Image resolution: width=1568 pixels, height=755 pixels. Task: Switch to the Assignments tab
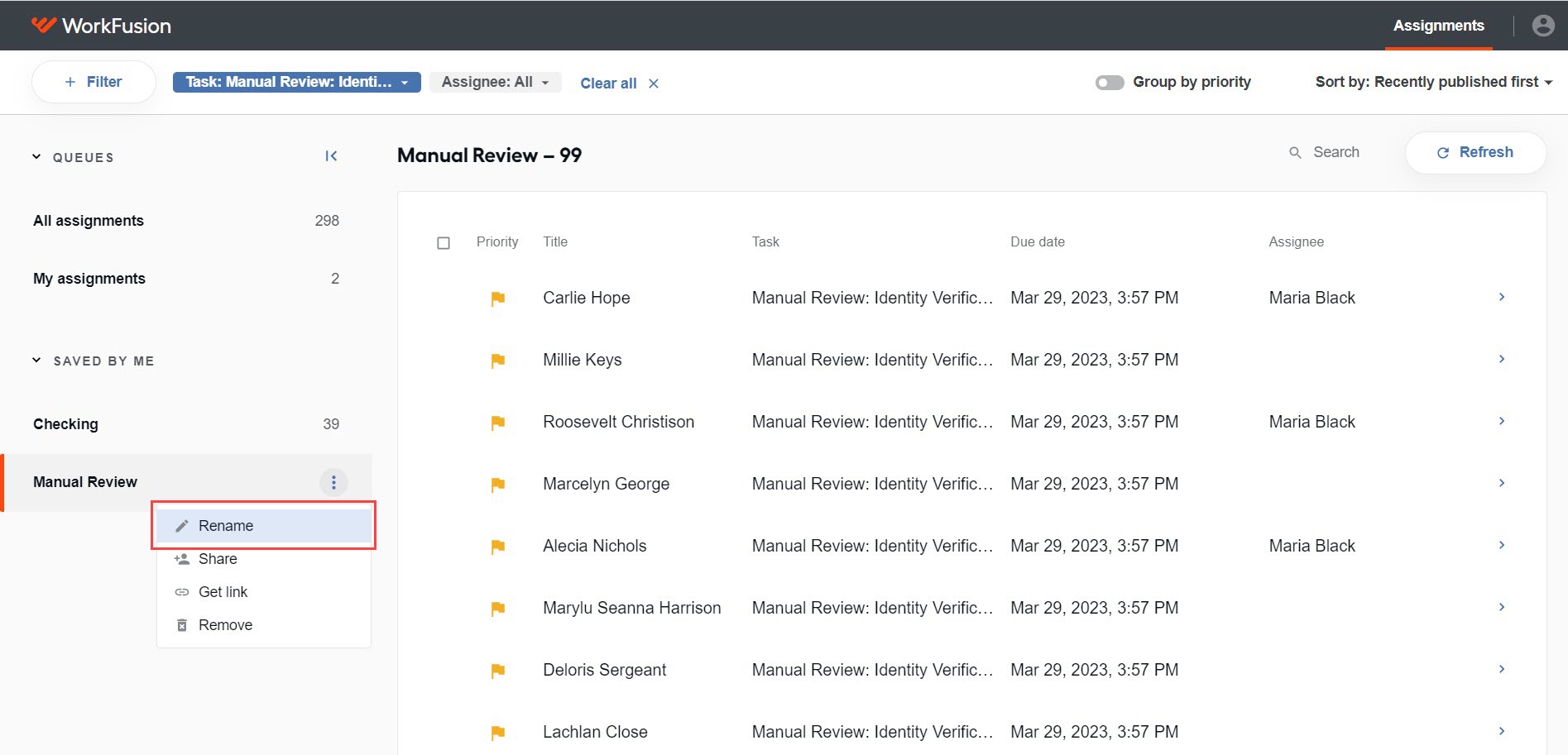point(1438,26)
